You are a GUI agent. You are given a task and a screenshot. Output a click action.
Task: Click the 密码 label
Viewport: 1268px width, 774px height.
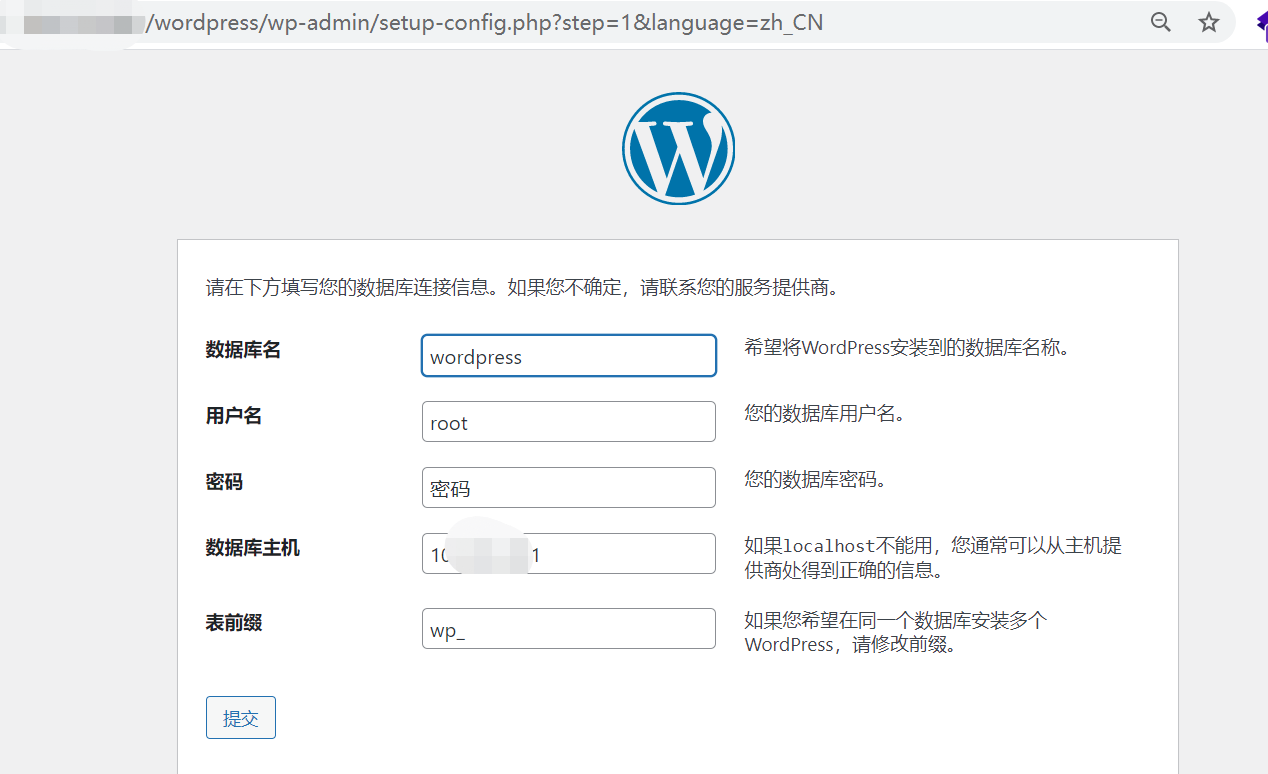(224, 482)
